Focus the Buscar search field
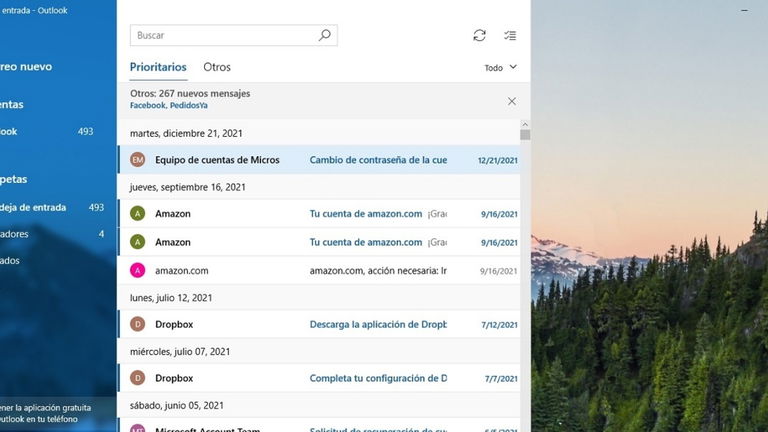768x432 pixels. (x=234, y=35)
